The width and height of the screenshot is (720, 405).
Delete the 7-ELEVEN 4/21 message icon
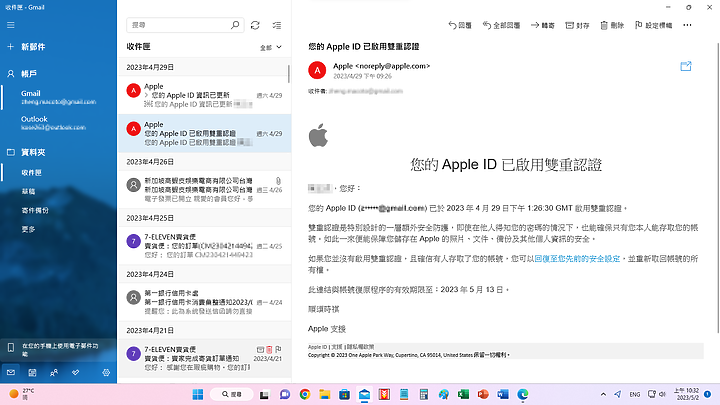pyautogui.click(x=270, y=349)
